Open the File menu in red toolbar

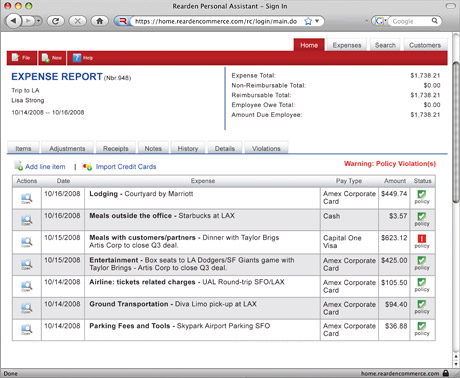point(21,58)
